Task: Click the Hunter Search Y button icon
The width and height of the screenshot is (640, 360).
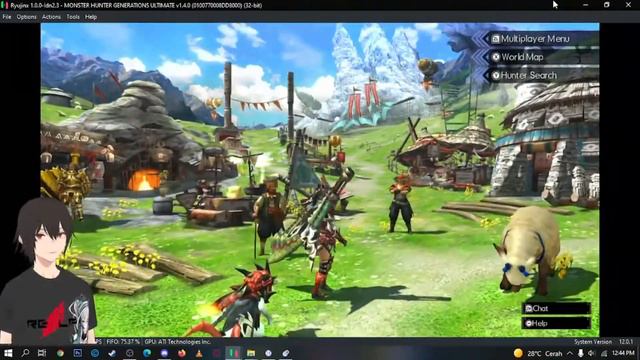Action: 496,76
